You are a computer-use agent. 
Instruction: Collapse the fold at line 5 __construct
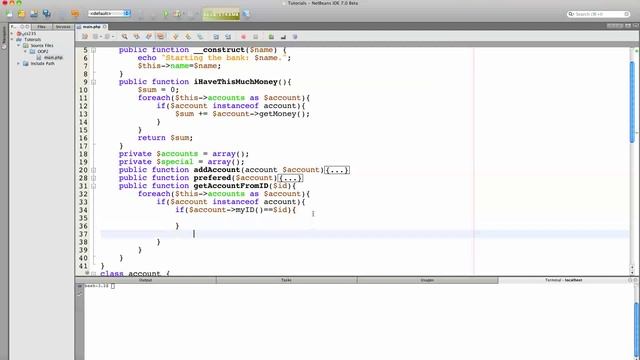point(93,50)
